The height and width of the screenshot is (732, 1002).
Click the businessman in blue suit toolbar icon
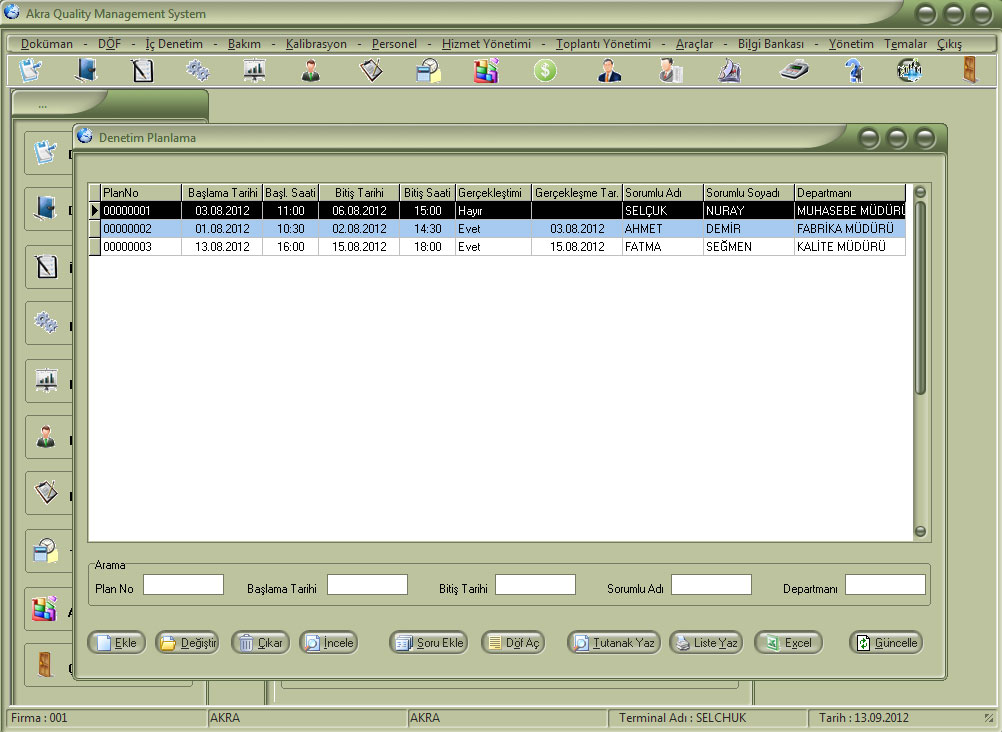click(609, 70)
